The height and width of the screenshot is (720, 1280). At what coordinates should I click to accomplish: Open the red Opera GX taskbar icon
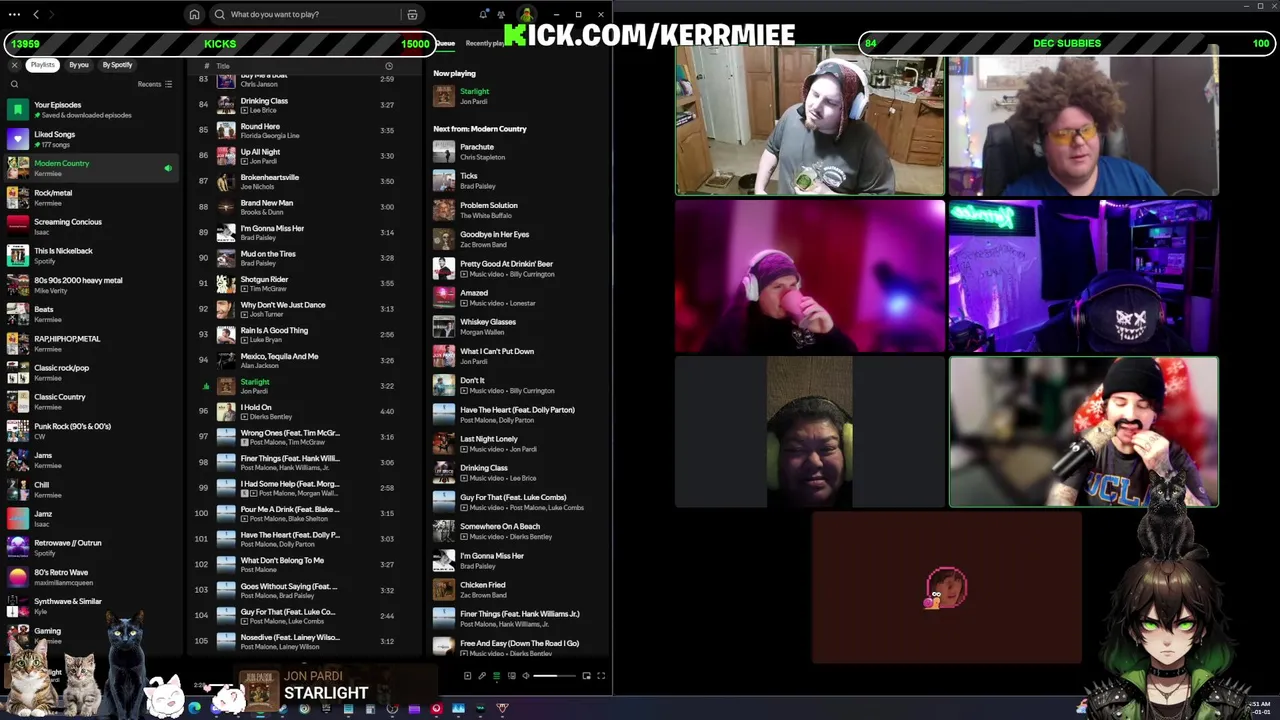tap(436, 709)
